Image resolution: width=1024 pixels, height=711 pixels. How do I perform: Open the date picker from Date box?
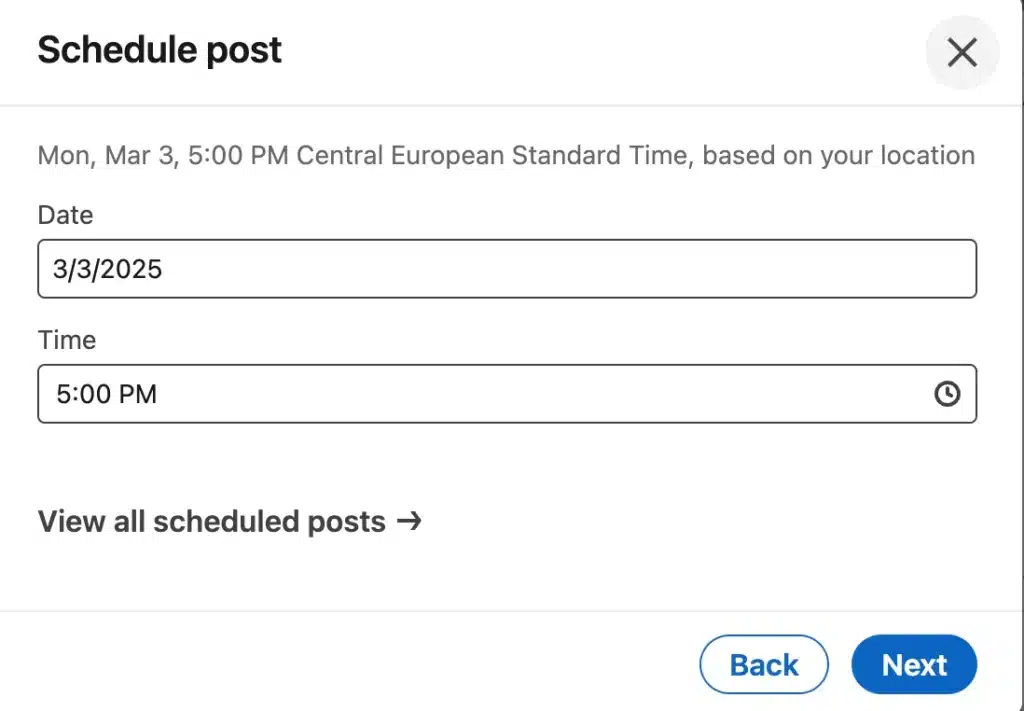pyautogui.click(x=507, y=268)
